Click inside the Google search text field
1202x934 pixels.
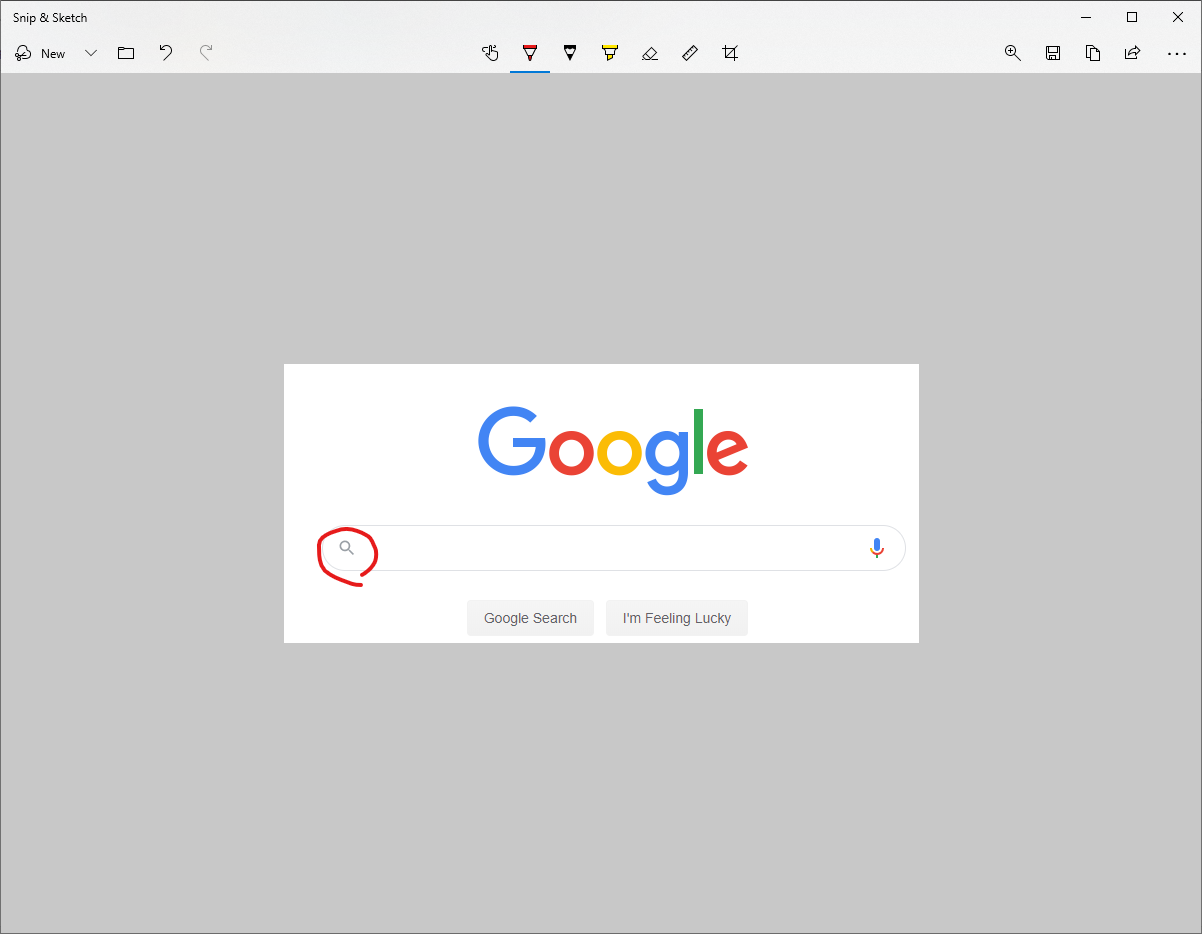pos(610,548)
